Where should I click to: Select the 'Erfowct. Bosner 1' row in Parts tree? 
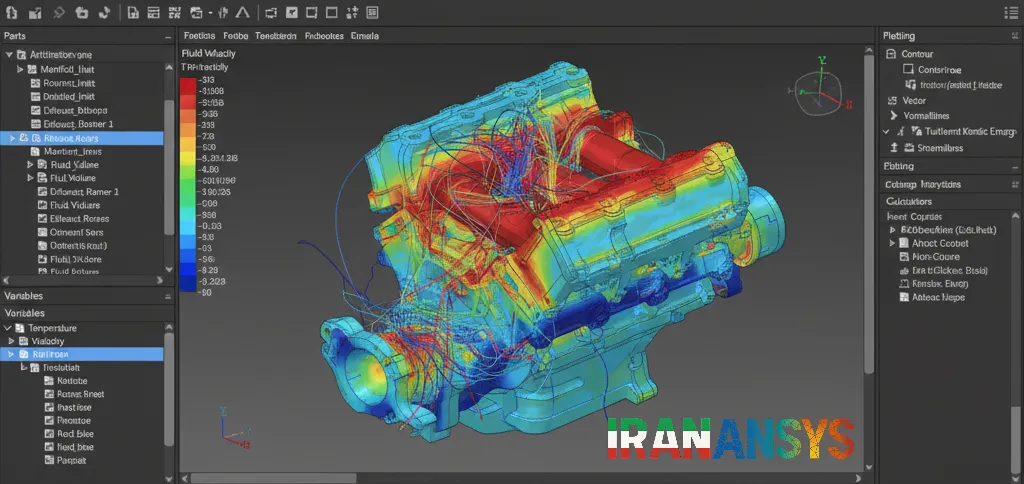[72, 124]
